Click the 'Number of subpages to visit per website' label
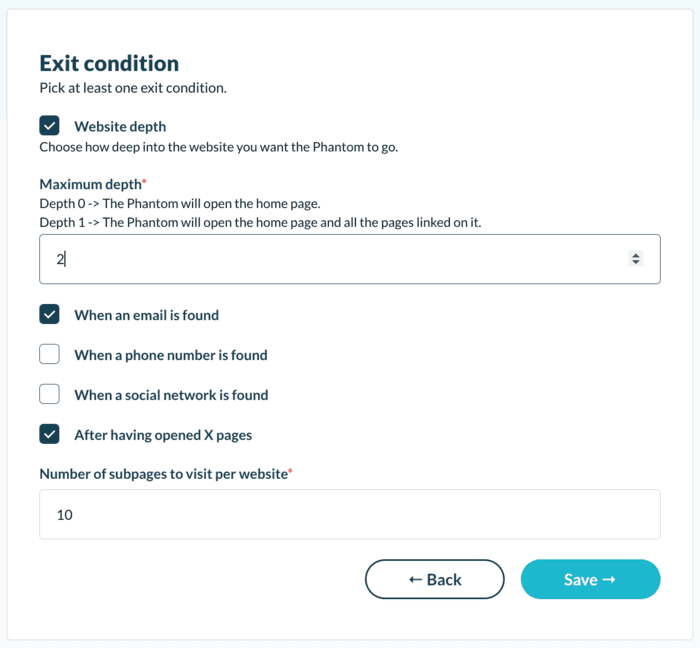Image resolution: width=700 pixels, height=648 pixels. point(163,473)
